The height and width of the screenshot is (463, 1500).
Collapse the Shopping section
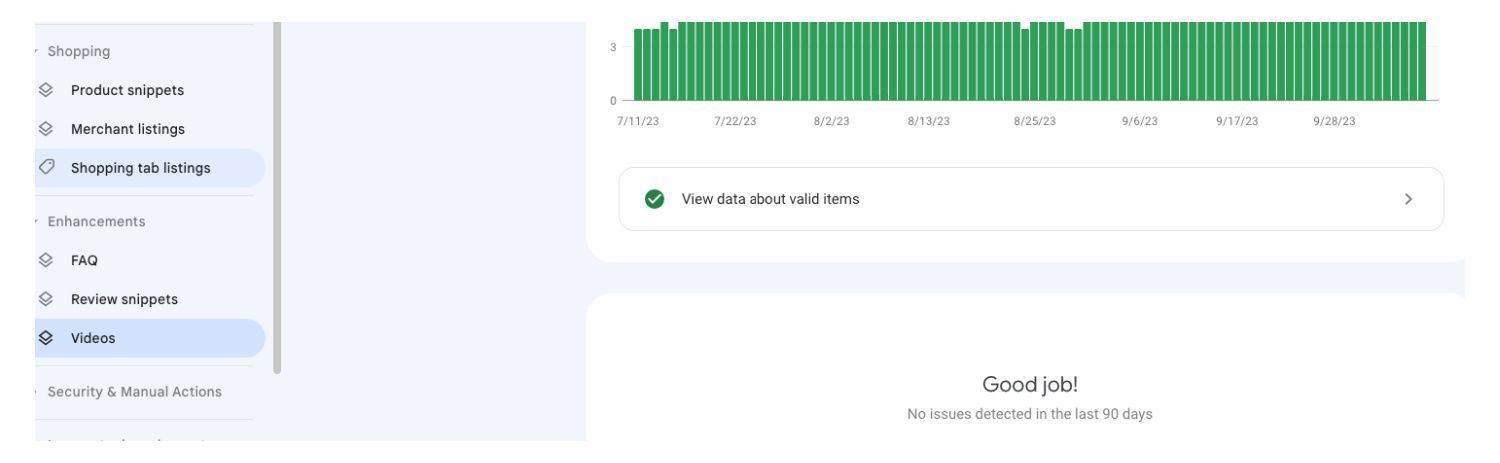pos(38,51)
